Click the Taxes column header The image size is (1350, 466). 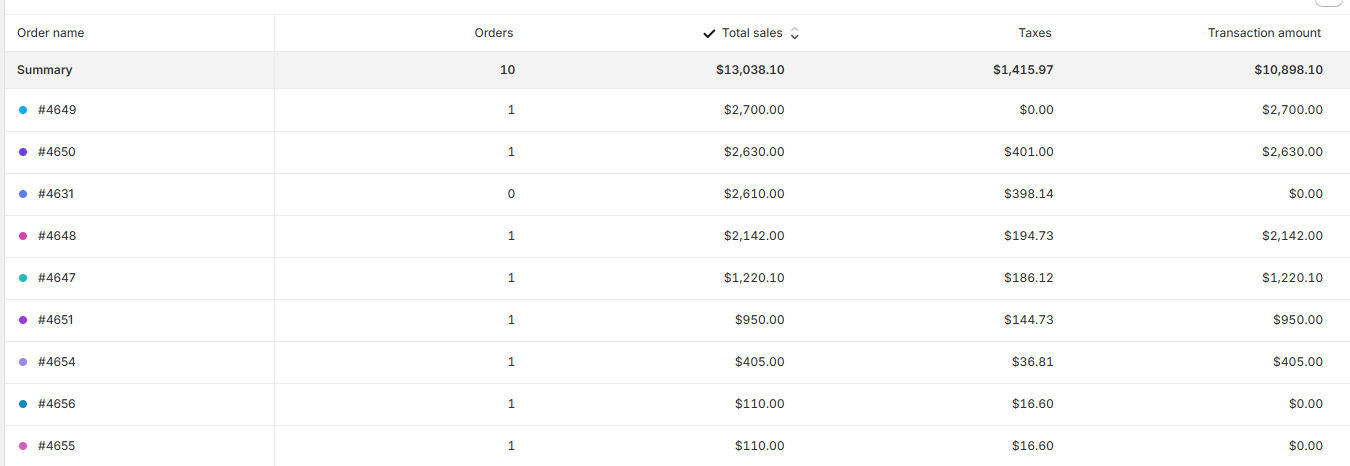1034,33
